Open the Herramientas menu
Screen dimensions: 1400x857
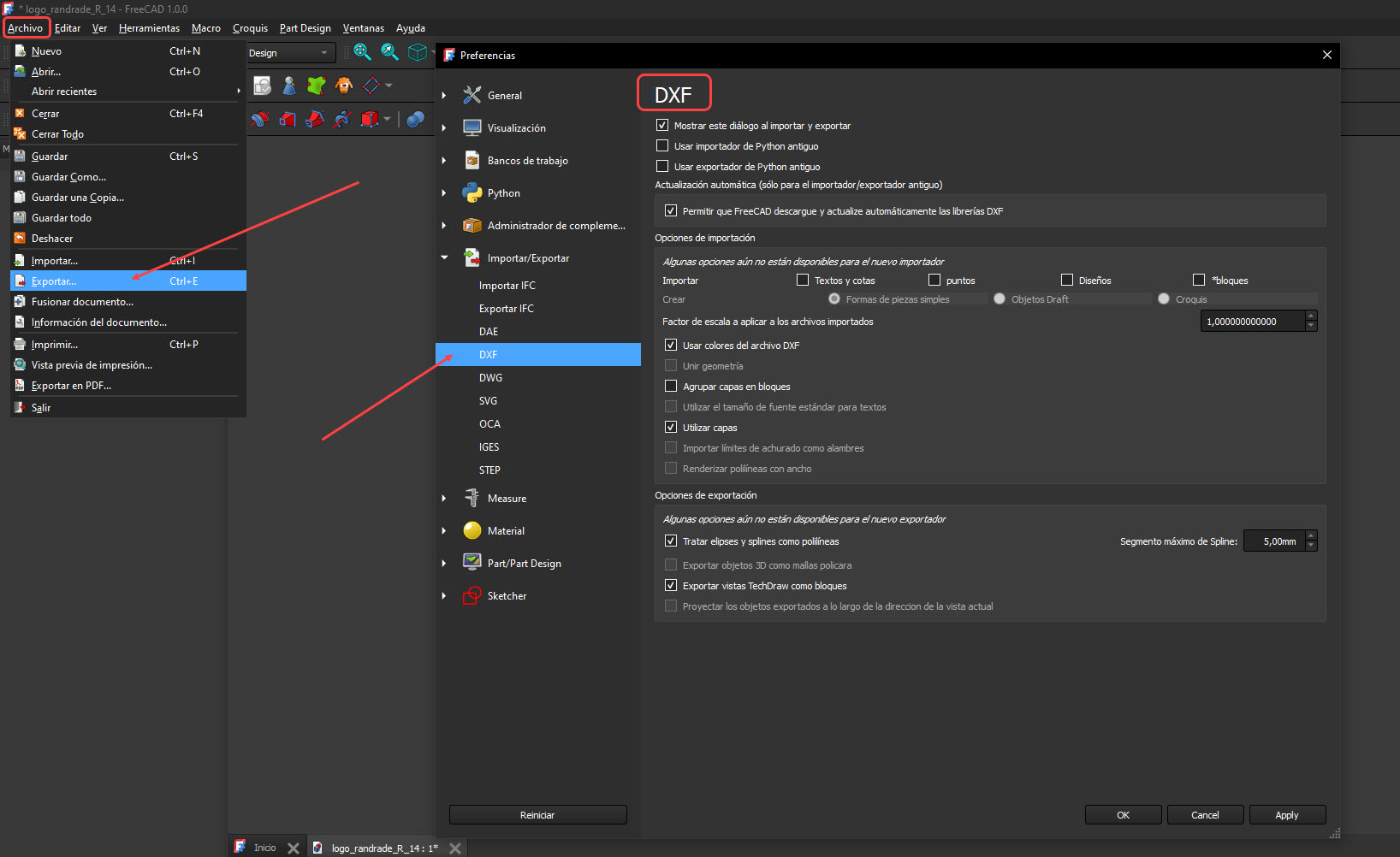(149, 28)
